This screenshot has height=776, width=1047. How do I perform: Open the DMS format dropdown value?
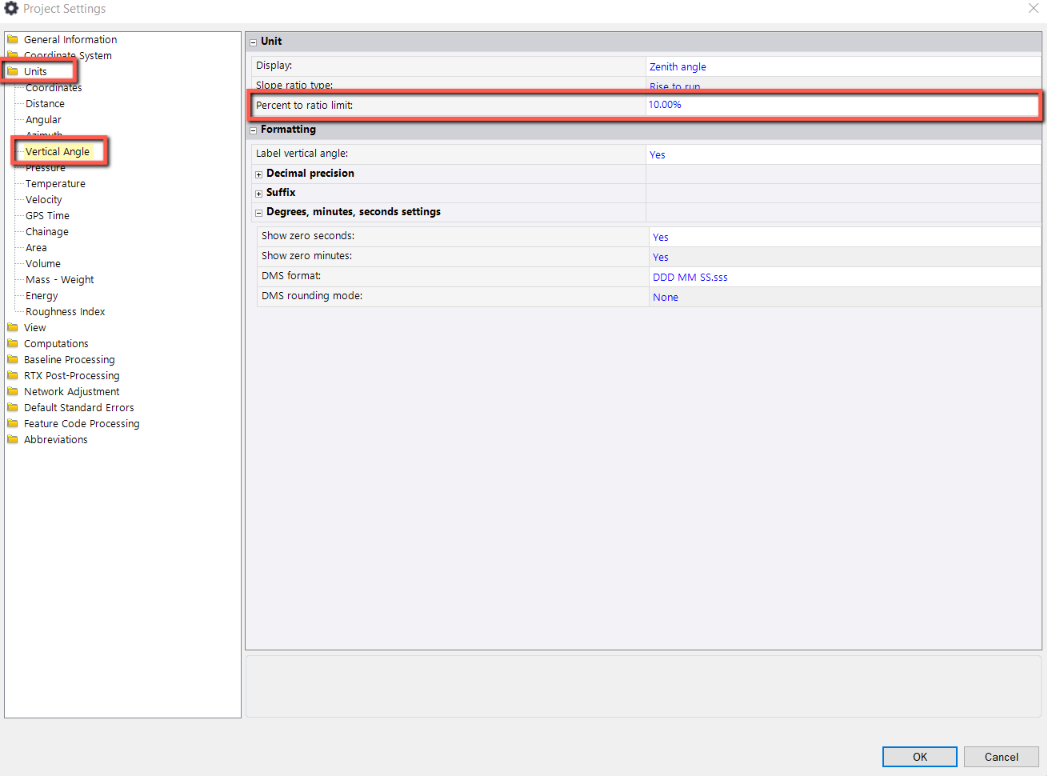click(x=690, y=277)
